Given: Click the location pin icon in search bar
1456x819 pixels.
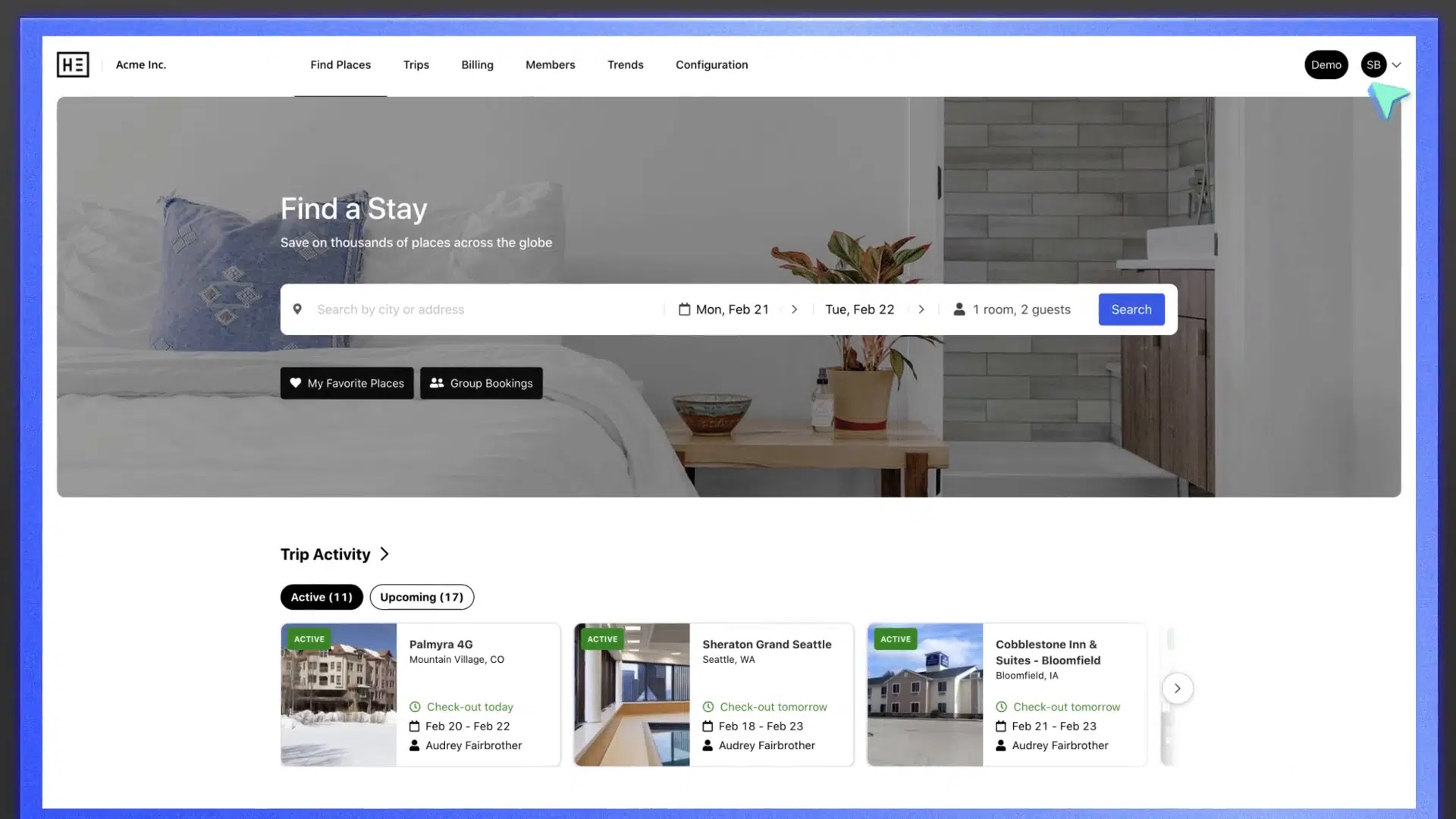Looking at the screenshot, I should click(x=297, y=309).
